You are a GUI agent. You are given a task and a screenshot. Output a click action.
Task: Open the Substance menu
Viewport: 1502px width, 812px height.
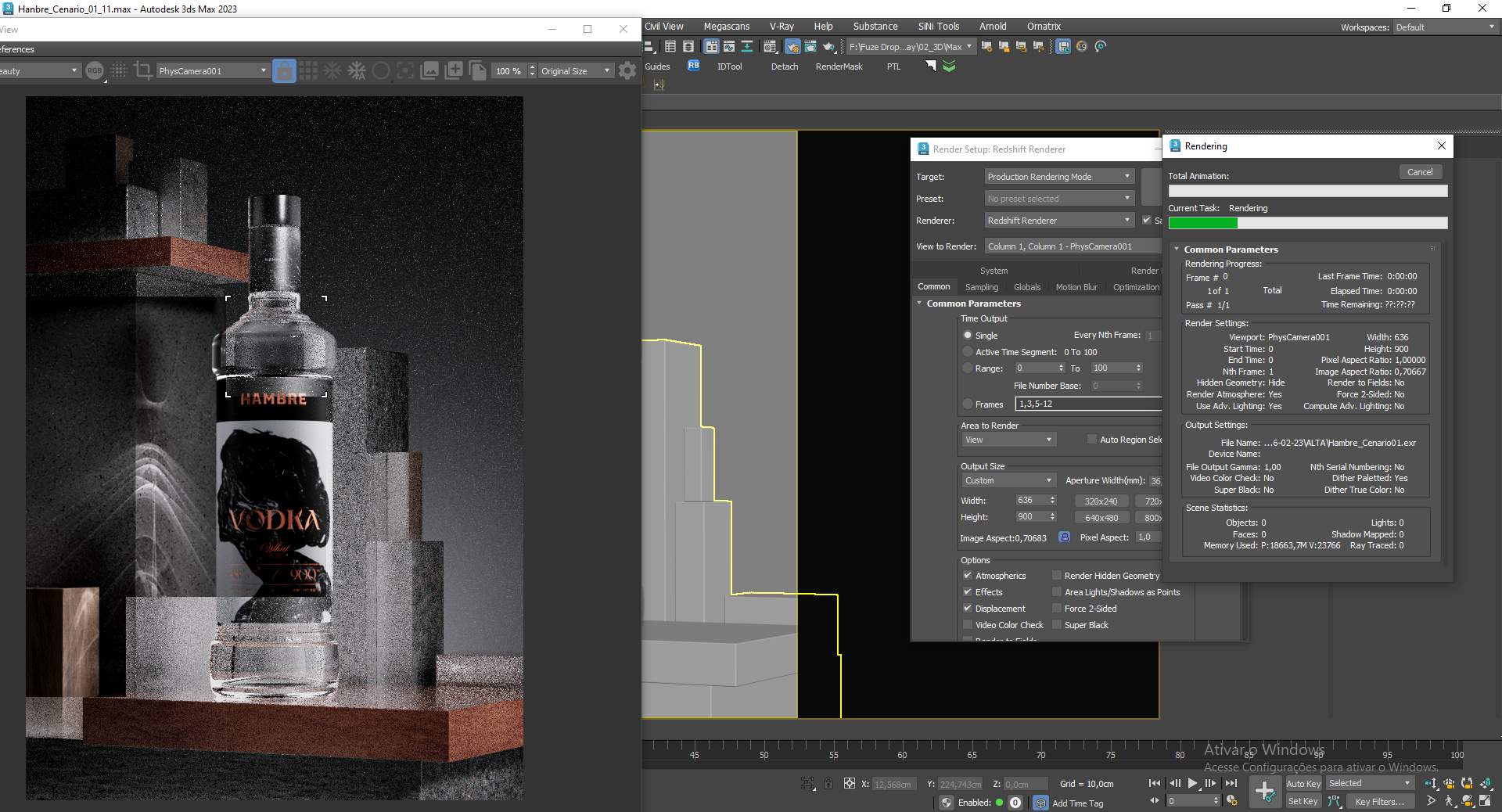[x=875, y=27]
